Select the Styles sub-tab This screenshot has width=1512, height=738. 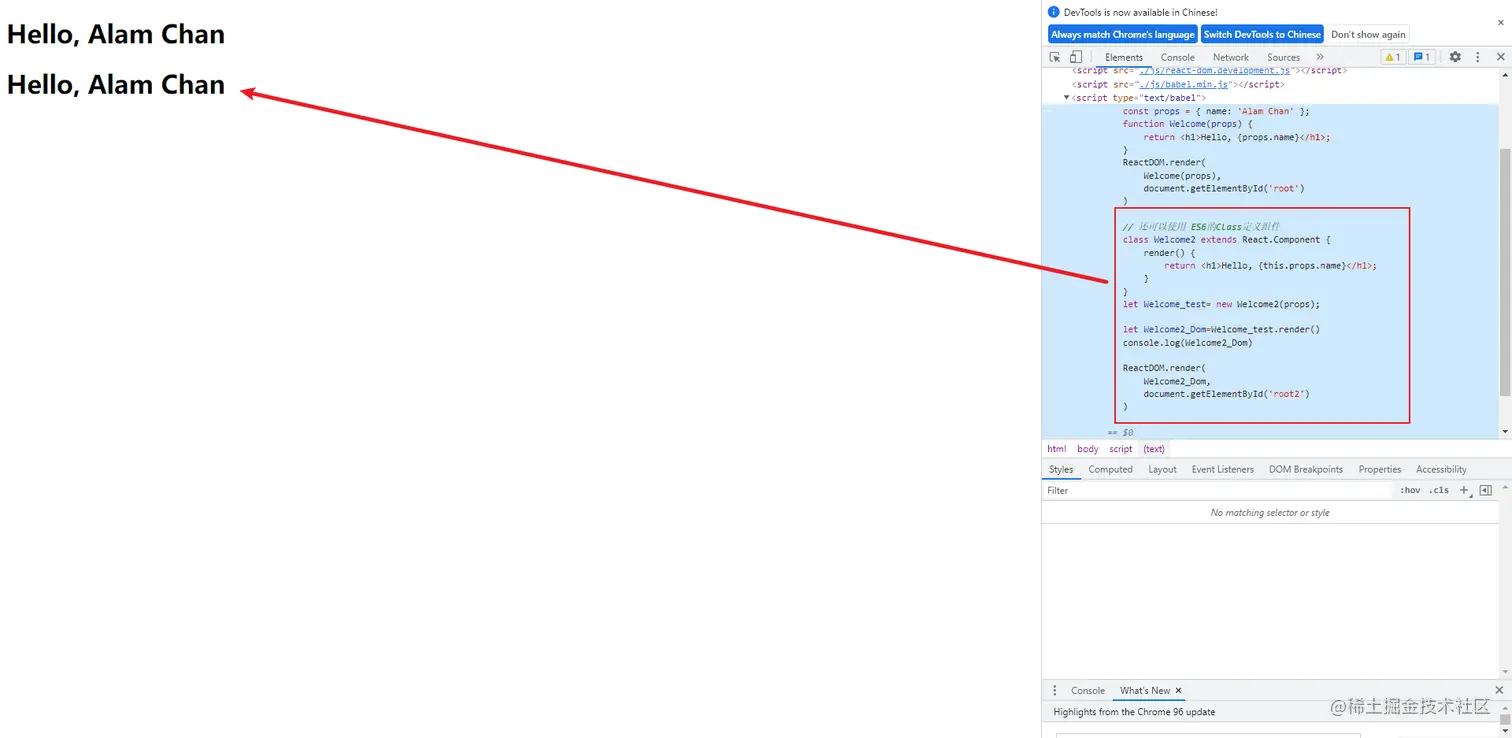coord(1061,469)
